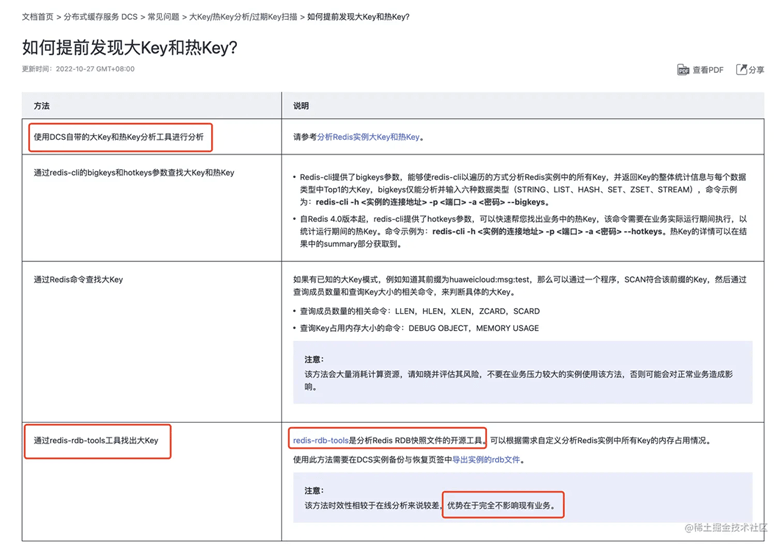
Task: Click text 优势在于完全不影响现有业务
Action: coord(501,506)
